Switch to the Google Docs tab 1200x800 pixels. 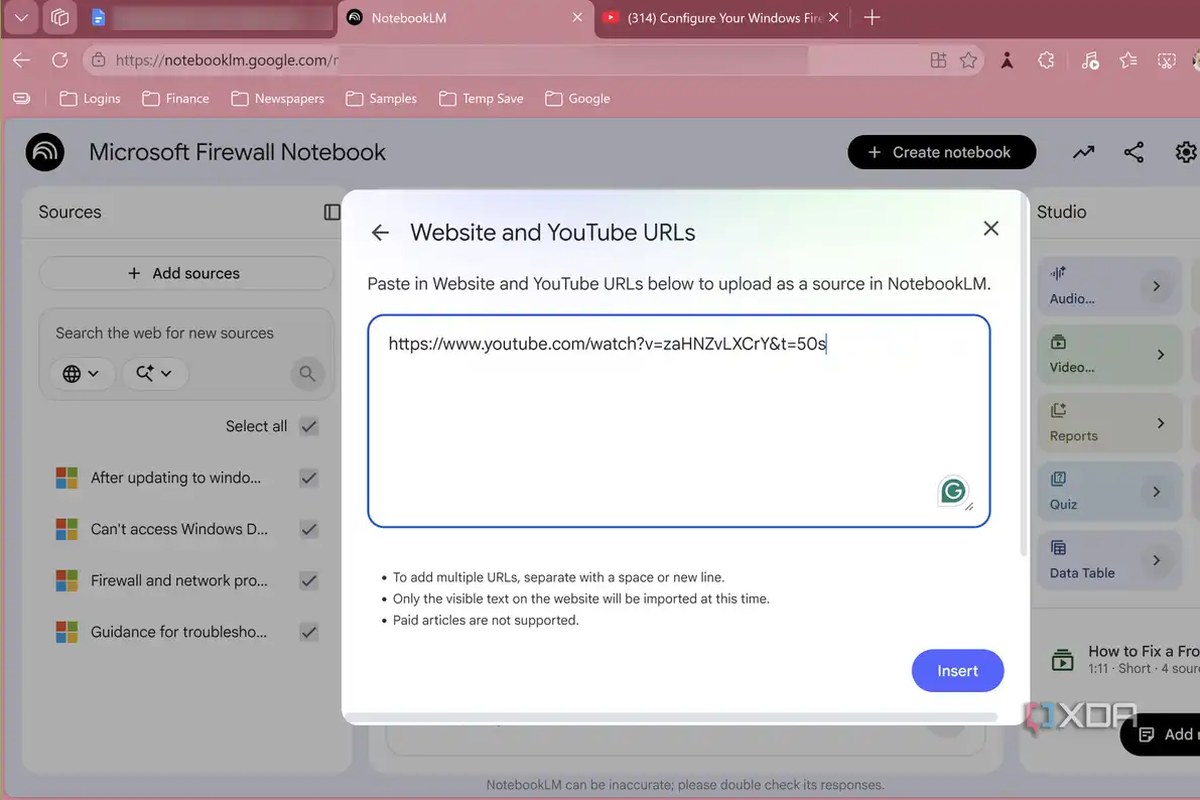pos(210,18)
